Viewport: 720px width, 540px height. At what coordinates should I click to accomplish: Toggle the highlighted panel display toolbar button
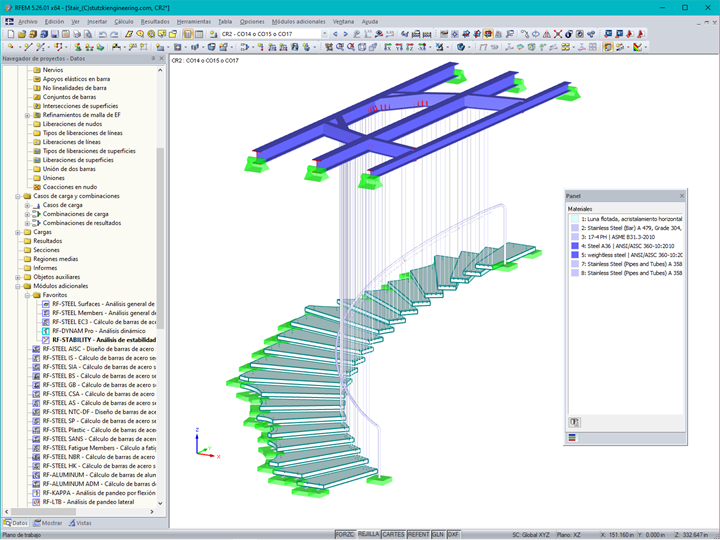click(608, 47)
